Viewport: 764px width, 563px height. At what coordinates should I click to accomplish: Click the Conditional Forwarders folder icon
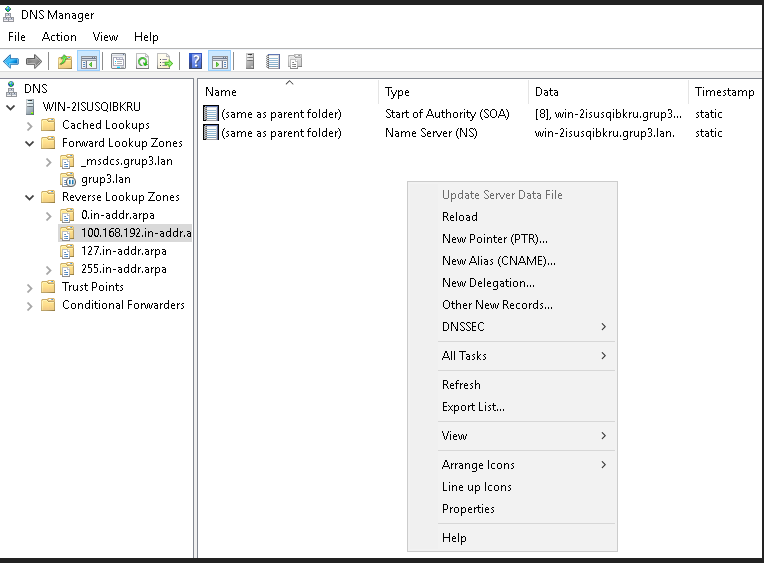pos(48,305)
